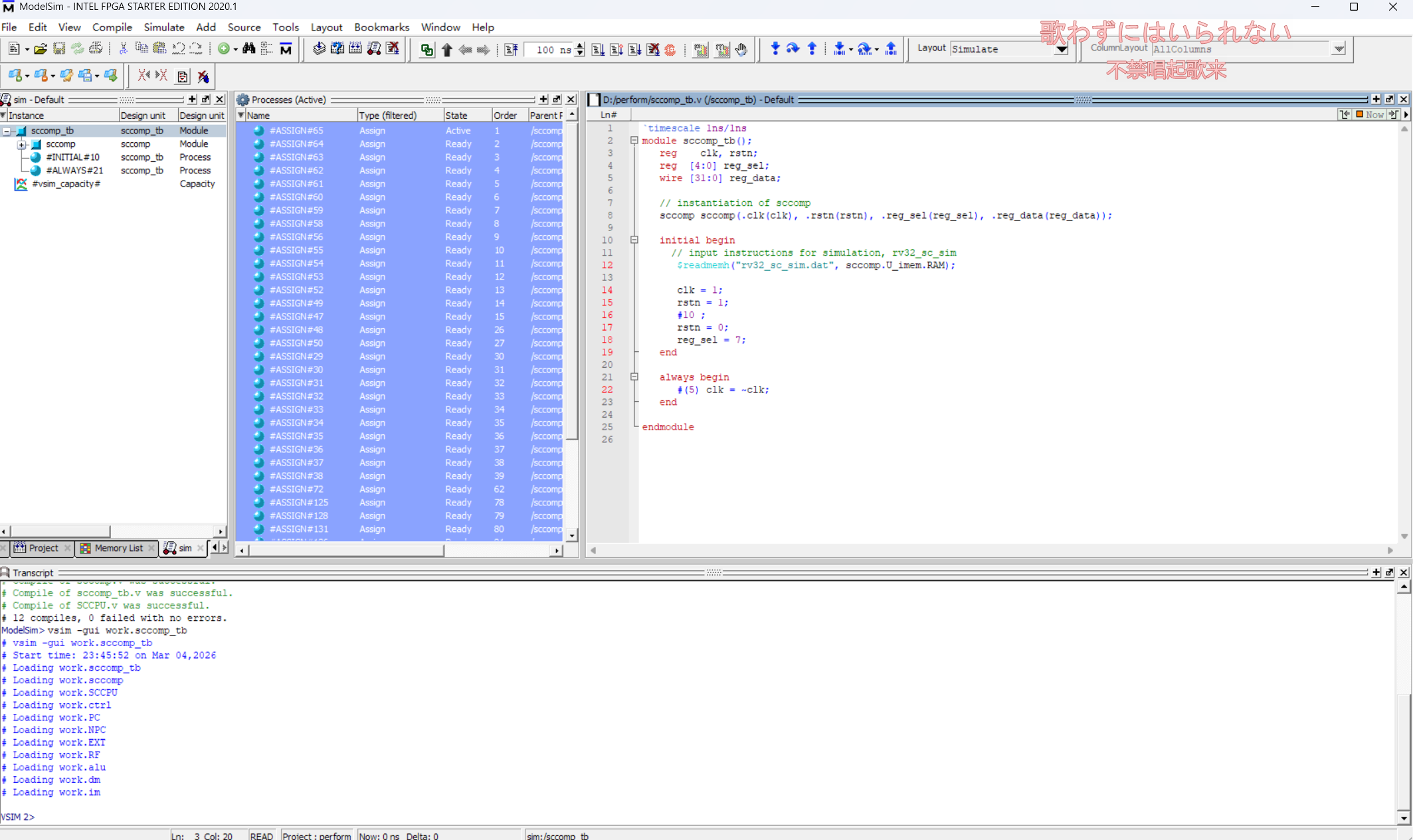The image size is (1413, 840).
Task: Expand the sccomp instance tree node
Action: pos(21,144)
